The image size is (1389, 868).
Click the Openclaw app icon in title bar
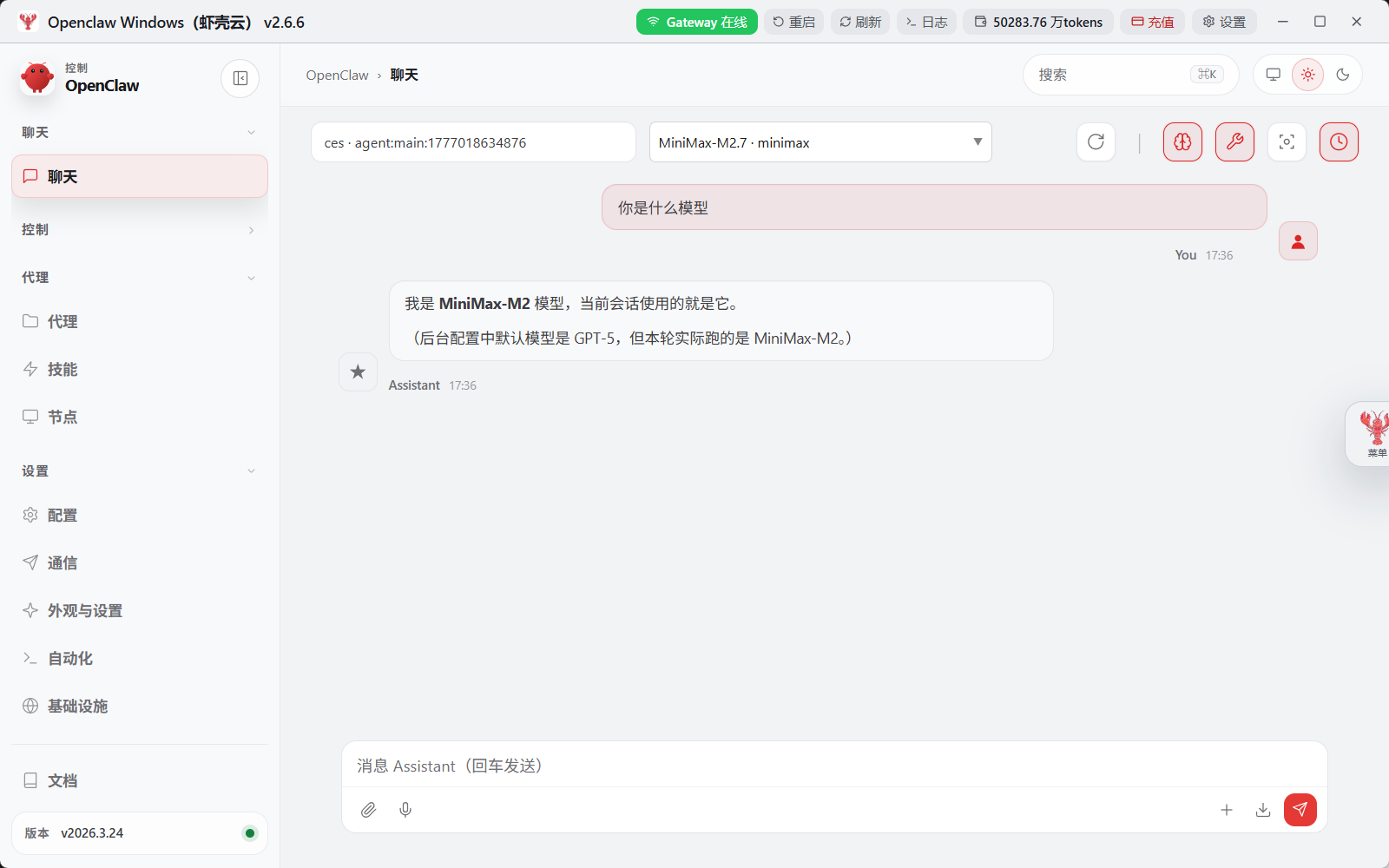click(28, 22)
